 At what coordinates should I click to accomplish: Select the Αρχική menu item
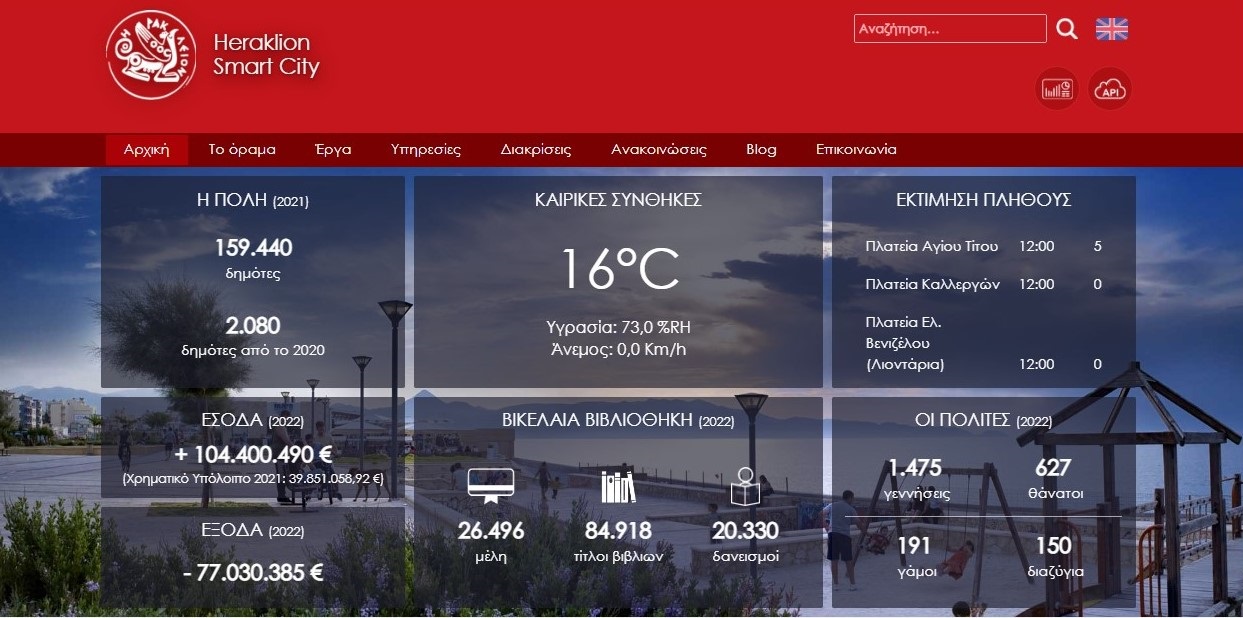tap(146, 150)
